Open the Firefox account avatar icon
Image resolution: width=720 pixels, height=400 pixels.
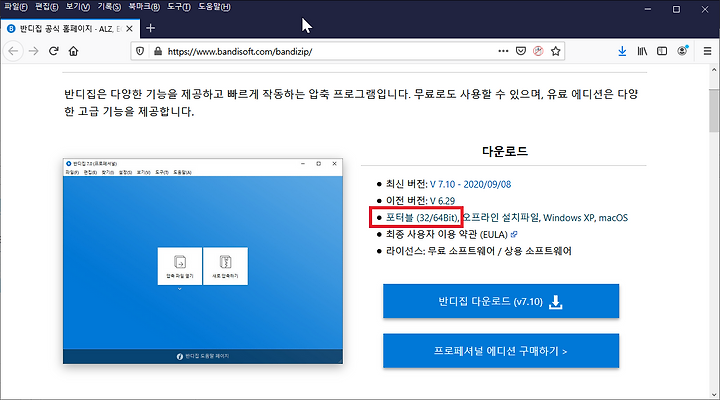(682, 51)
